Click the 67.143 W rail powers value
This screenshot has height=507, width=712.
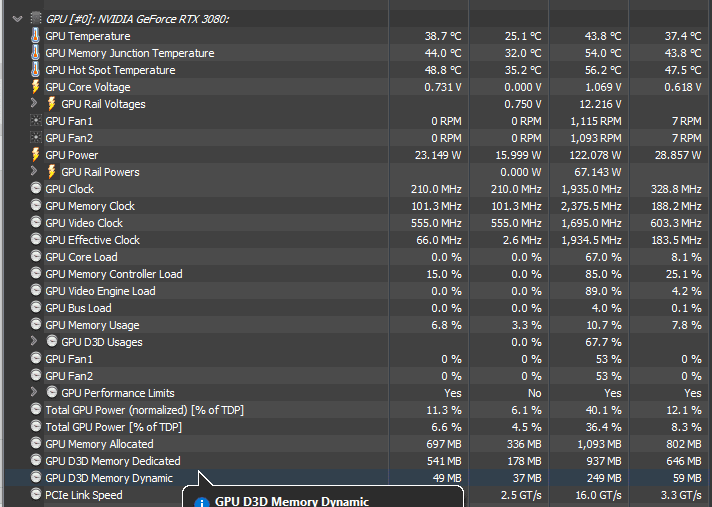click(599, 172)
